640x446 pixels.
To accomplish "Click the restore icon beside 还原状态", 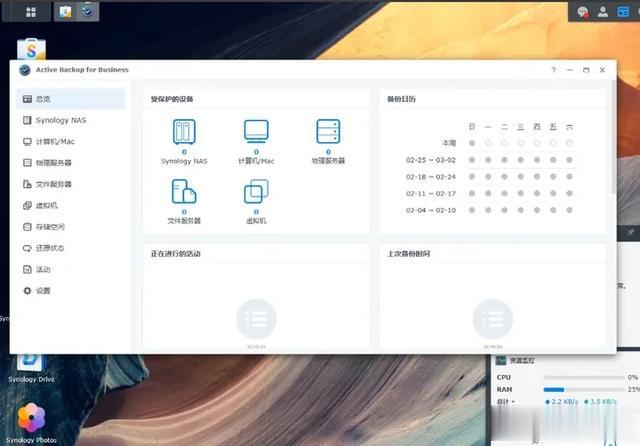I will (27, 248).
